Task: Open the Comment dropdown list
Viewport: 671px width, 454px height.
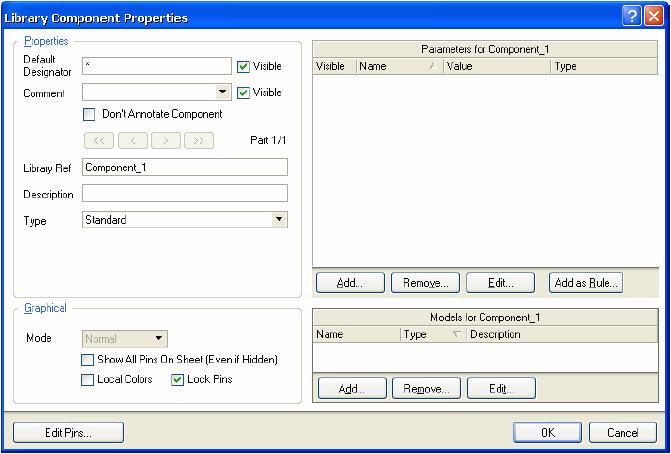Action: coord(223,92)
